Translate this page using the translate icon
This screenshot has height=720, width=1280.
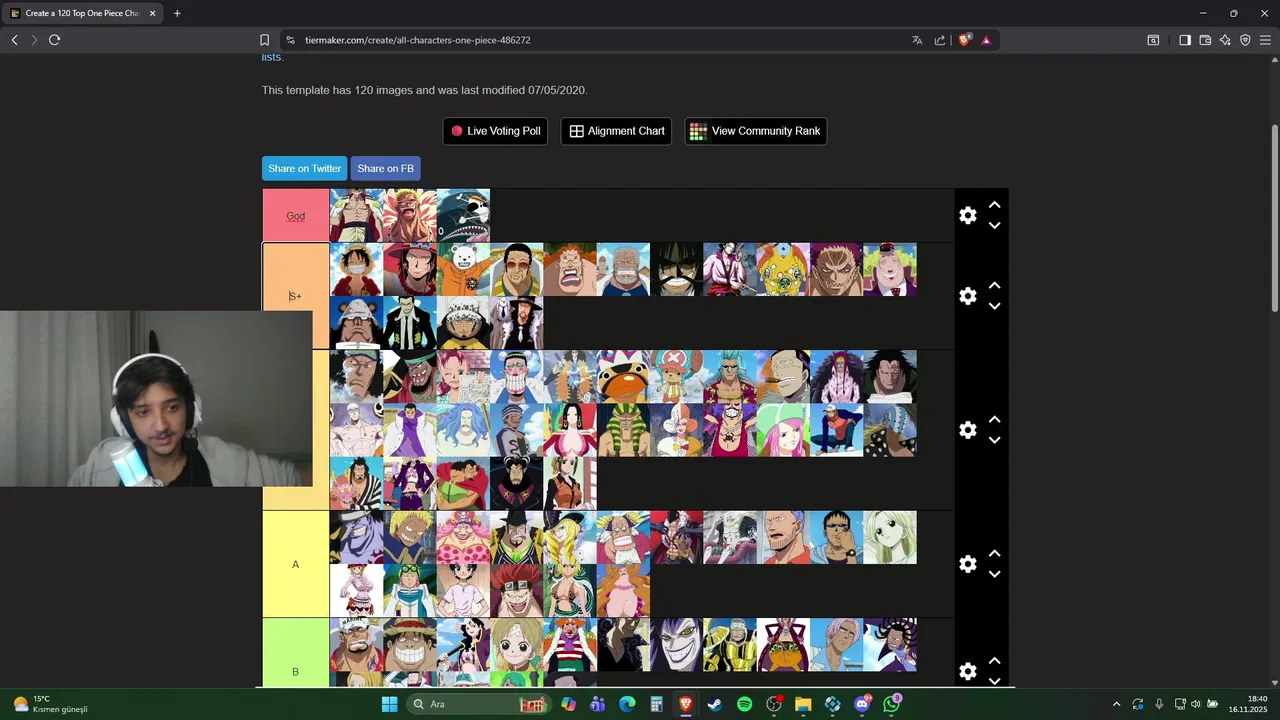[917, 40]
